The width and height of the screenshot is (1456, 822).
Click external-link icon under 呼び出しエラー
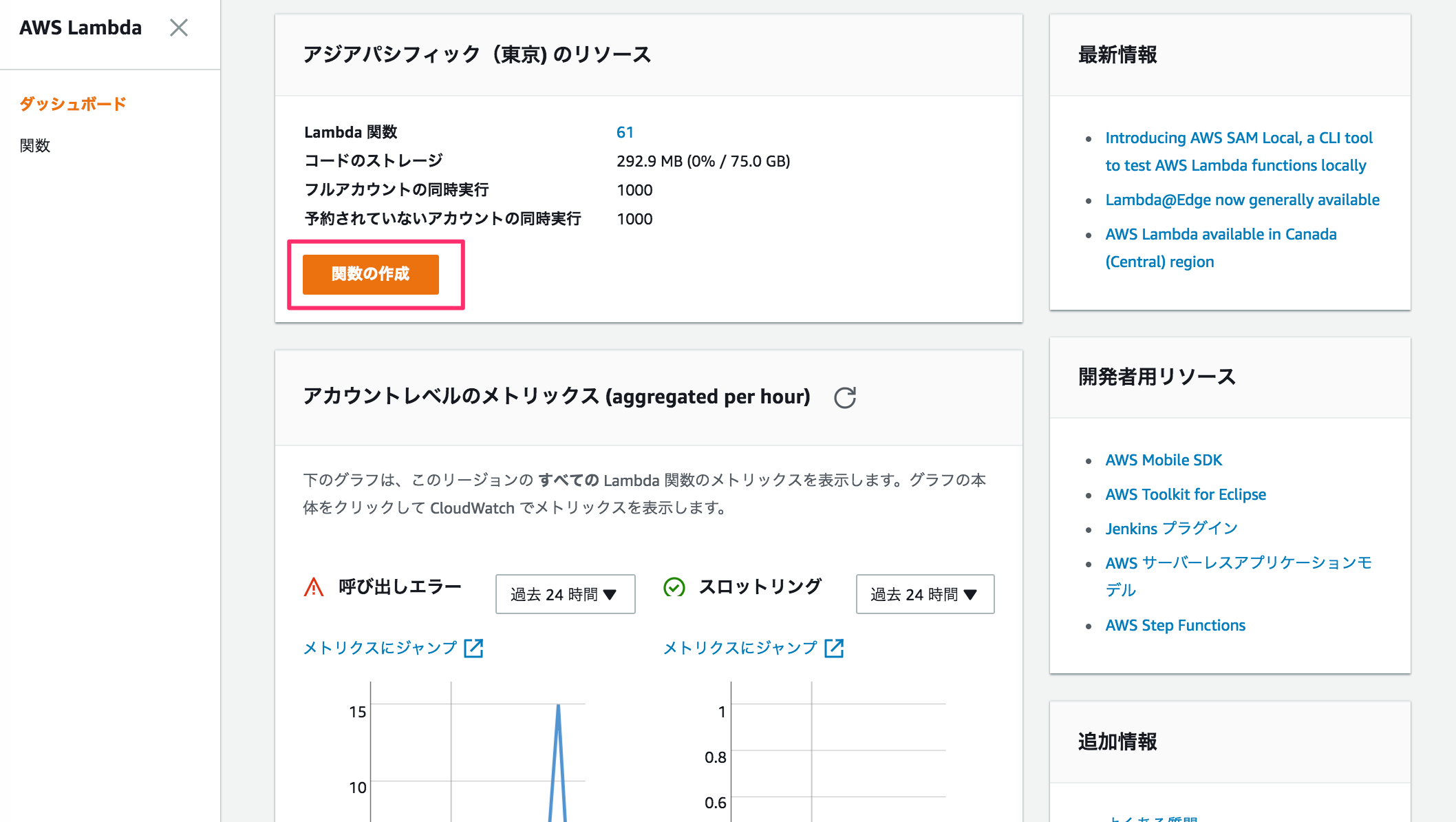click(473, 648)
